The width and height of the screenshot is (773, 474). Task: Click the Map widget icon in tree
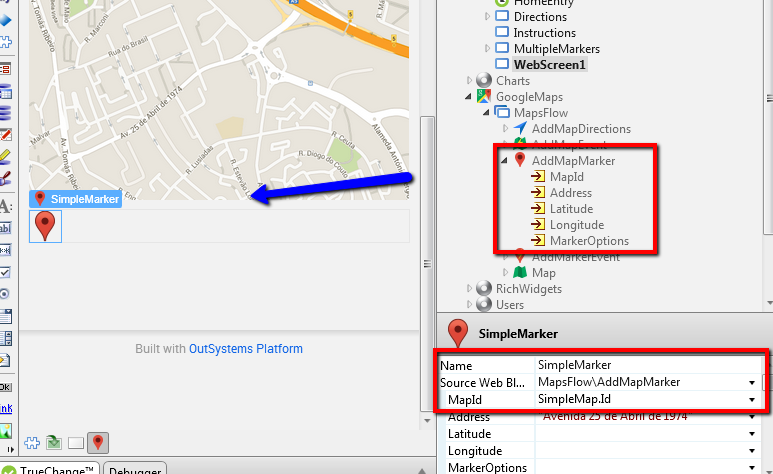(520, 273)
